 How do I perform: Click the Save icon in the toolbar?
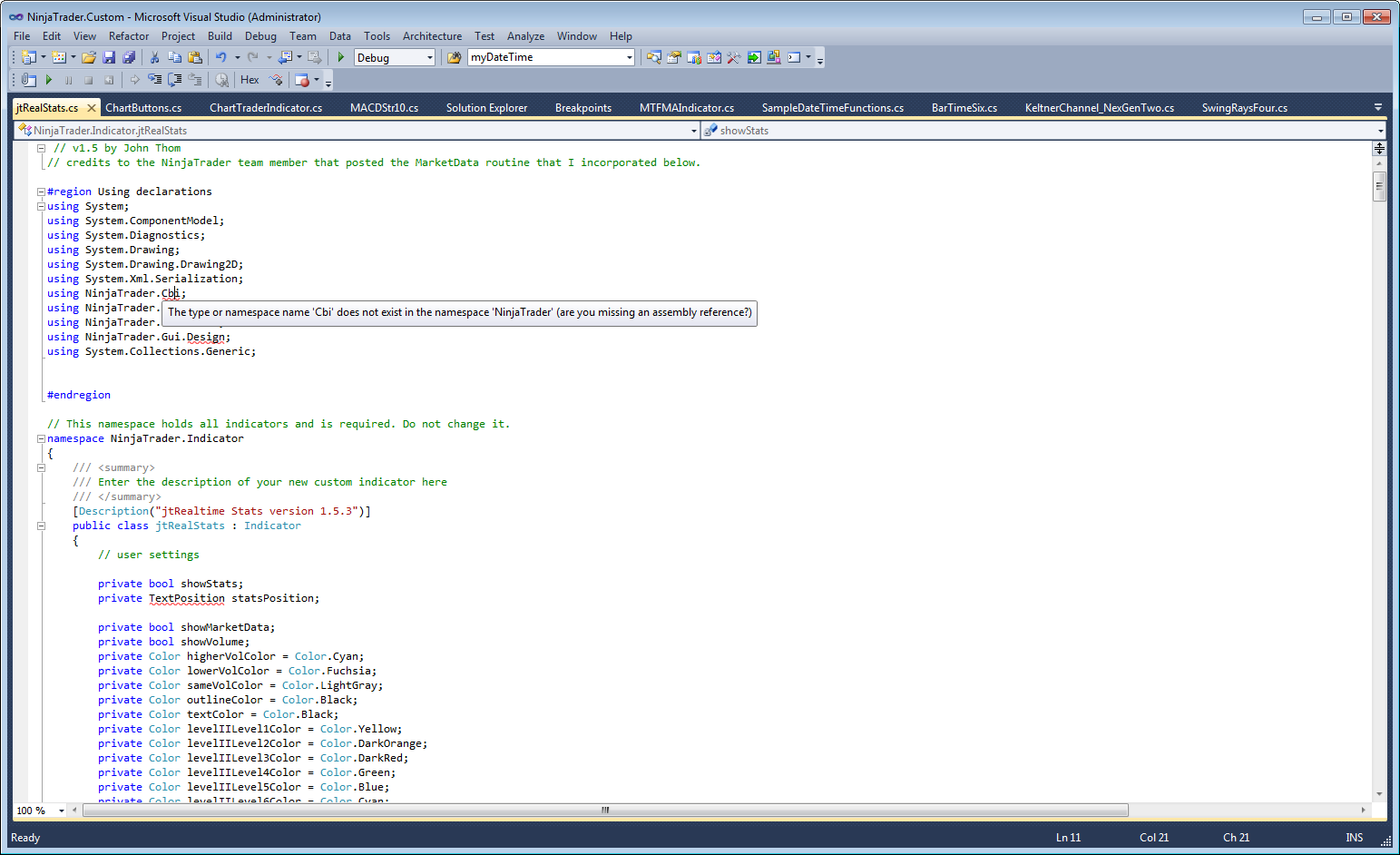[x=109, y=57]
